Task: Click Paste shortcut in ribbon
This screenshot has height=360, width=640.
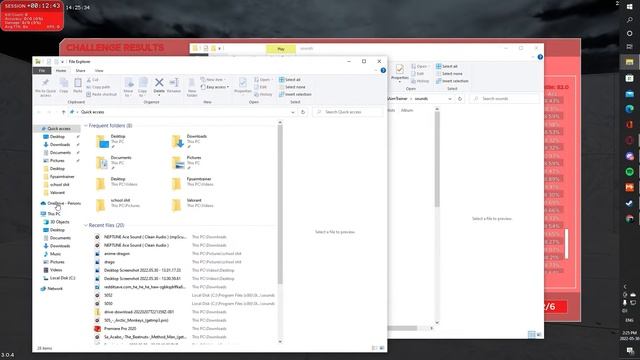Action: tap(101, 94)
